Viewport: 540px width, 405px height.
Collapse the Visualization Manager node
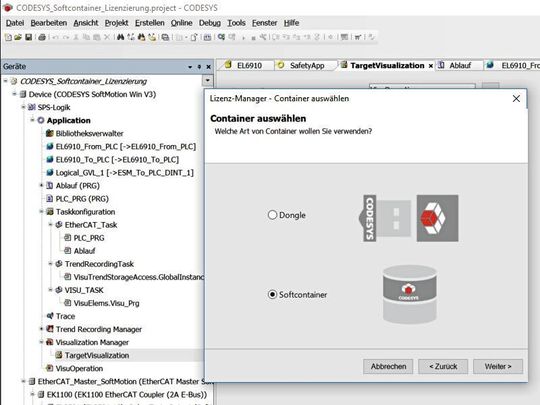tap(41, 342)
